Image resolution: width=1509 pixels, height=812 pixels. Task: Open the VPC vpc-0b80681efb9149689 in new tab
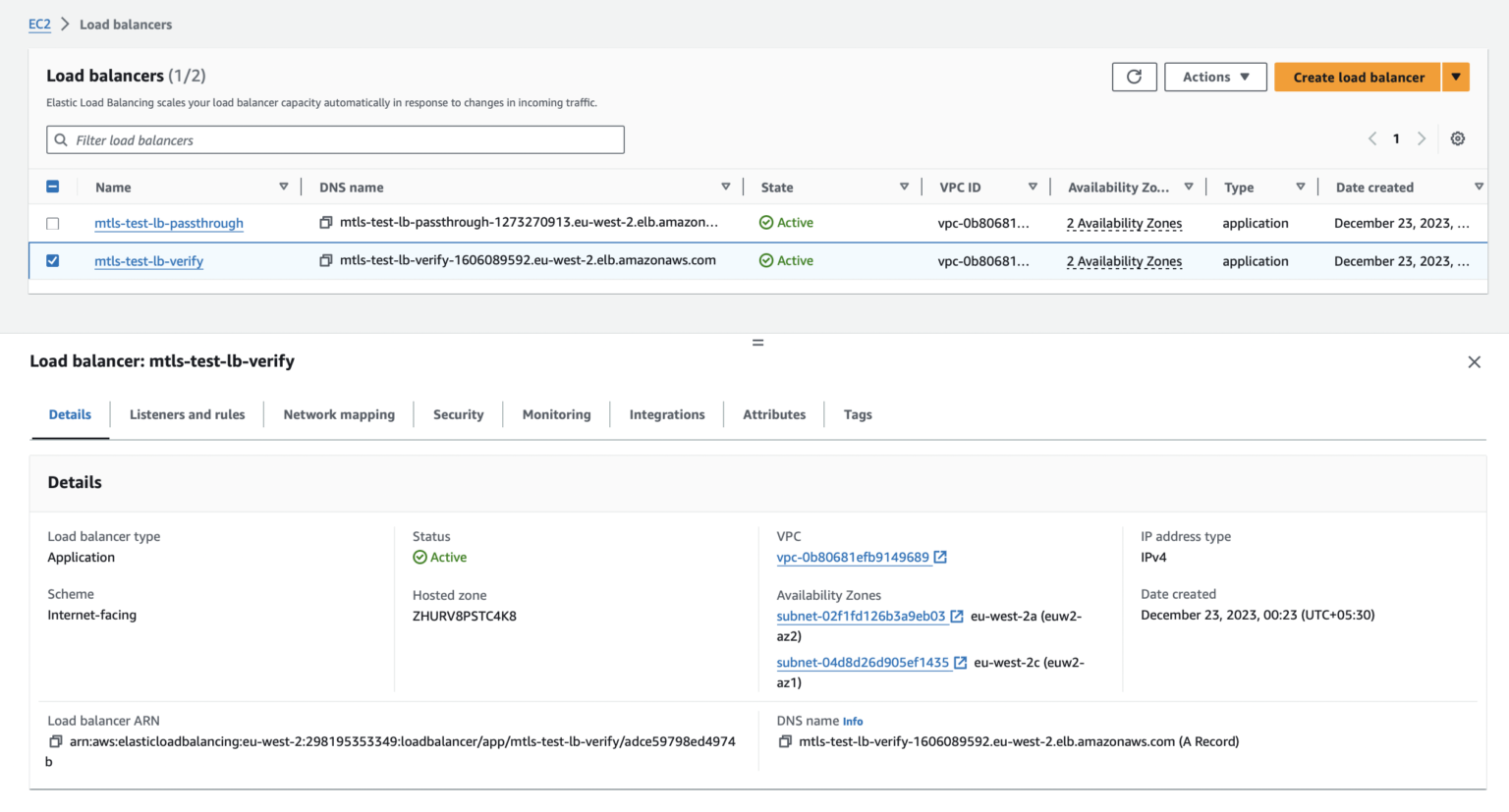coord(939,557)
